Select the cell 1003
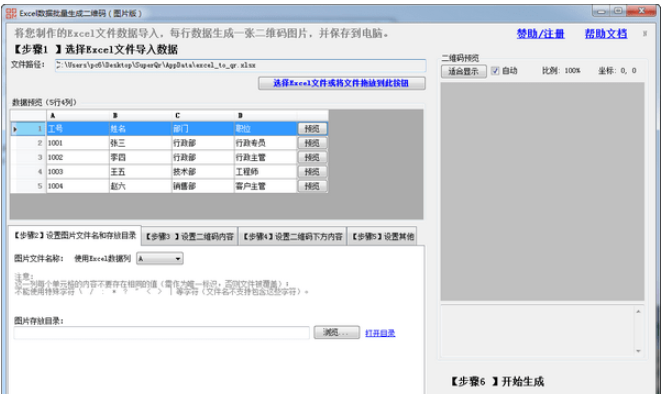667x394 pixels. coord(77,172)
